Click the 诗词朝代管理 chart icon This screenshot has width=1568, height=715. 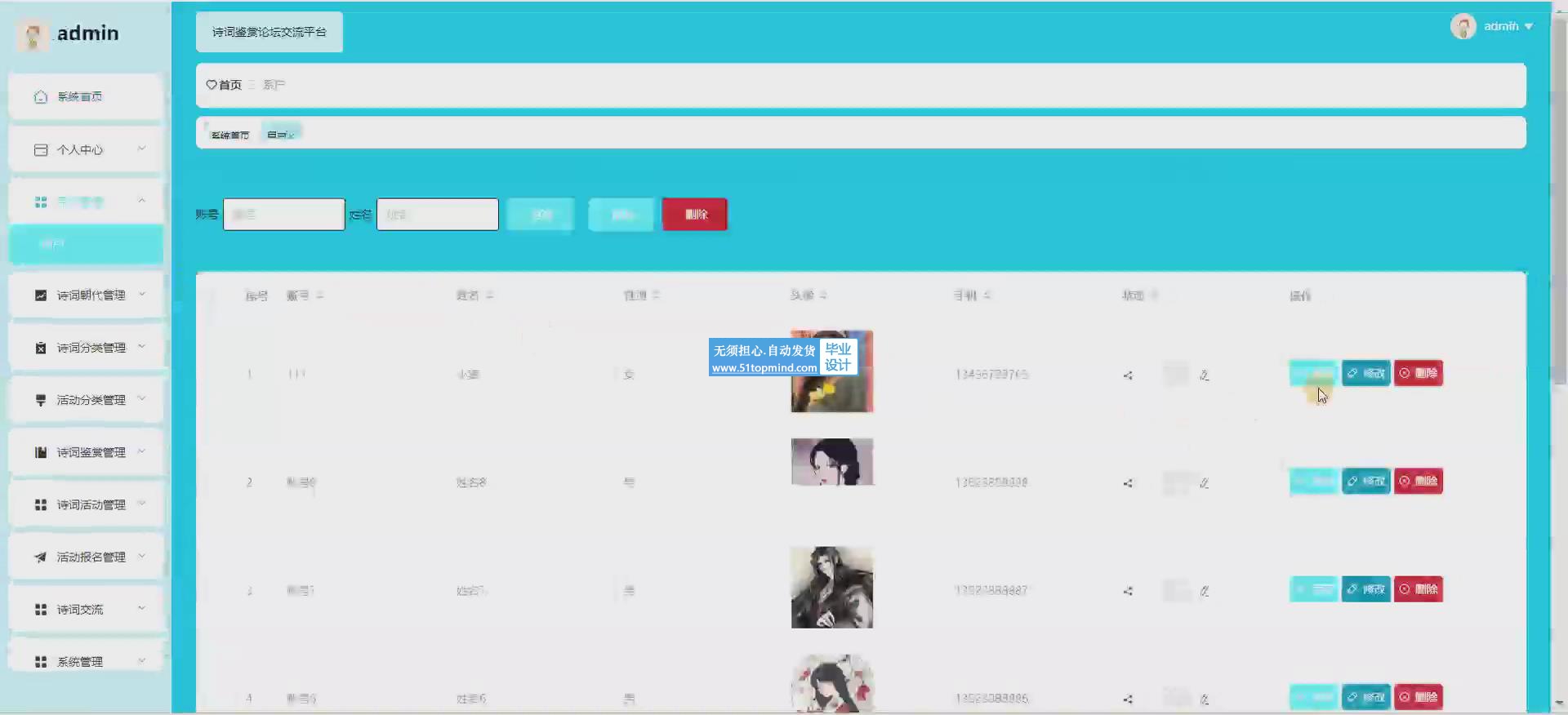tap(41, 295)
